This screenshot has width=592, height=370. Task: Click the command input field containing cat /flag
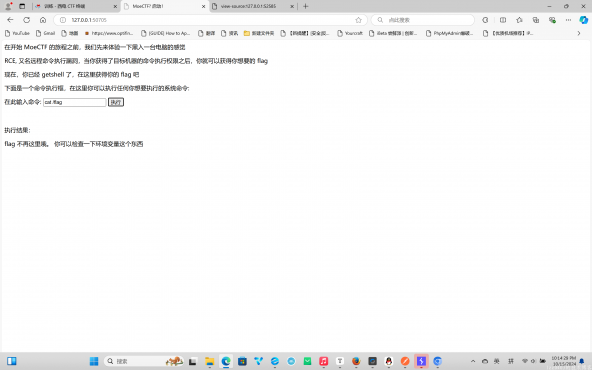pyautogui.click(x=74, y=102)
